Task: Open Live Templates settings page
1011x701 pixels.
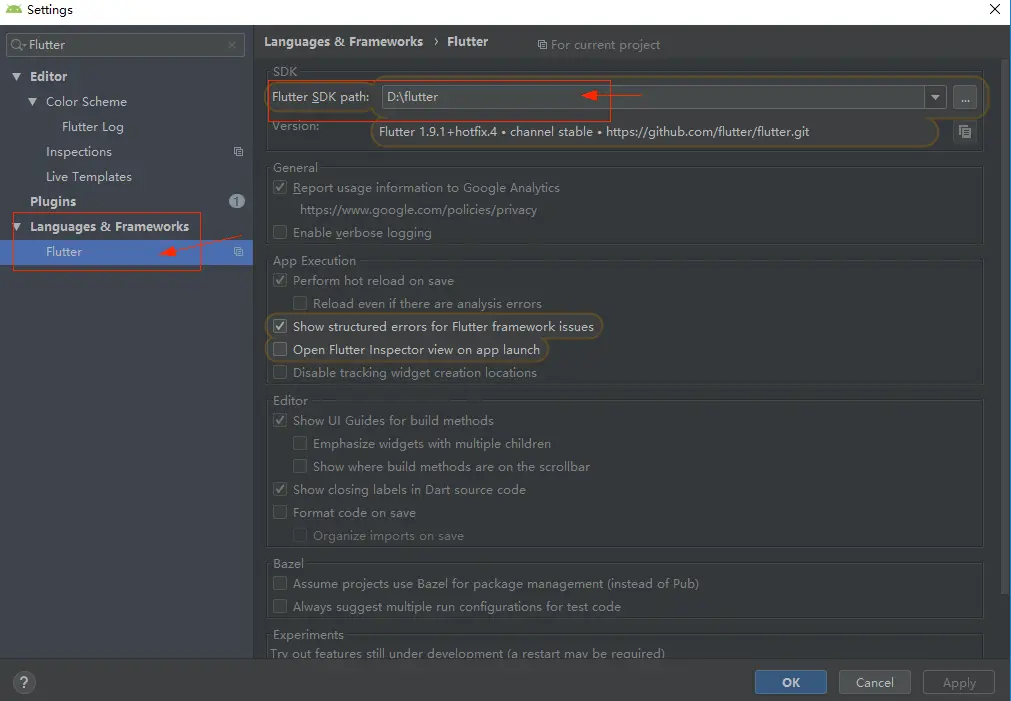Action: [88, 177]
